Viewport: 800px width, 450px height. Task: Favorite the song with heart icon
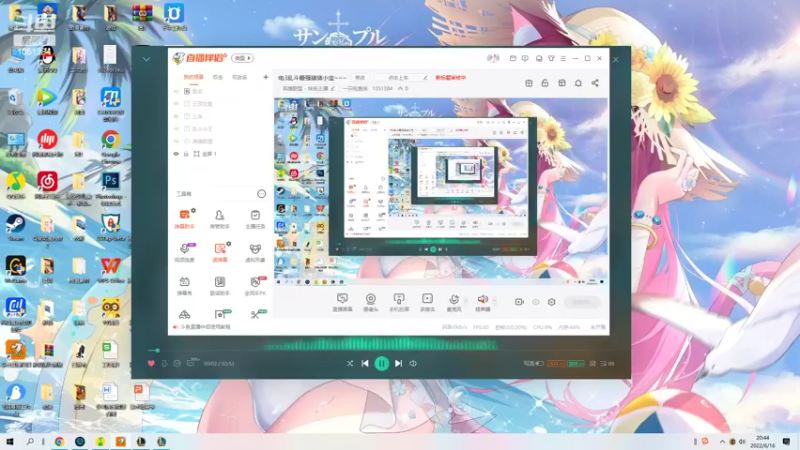coord(151,363)
